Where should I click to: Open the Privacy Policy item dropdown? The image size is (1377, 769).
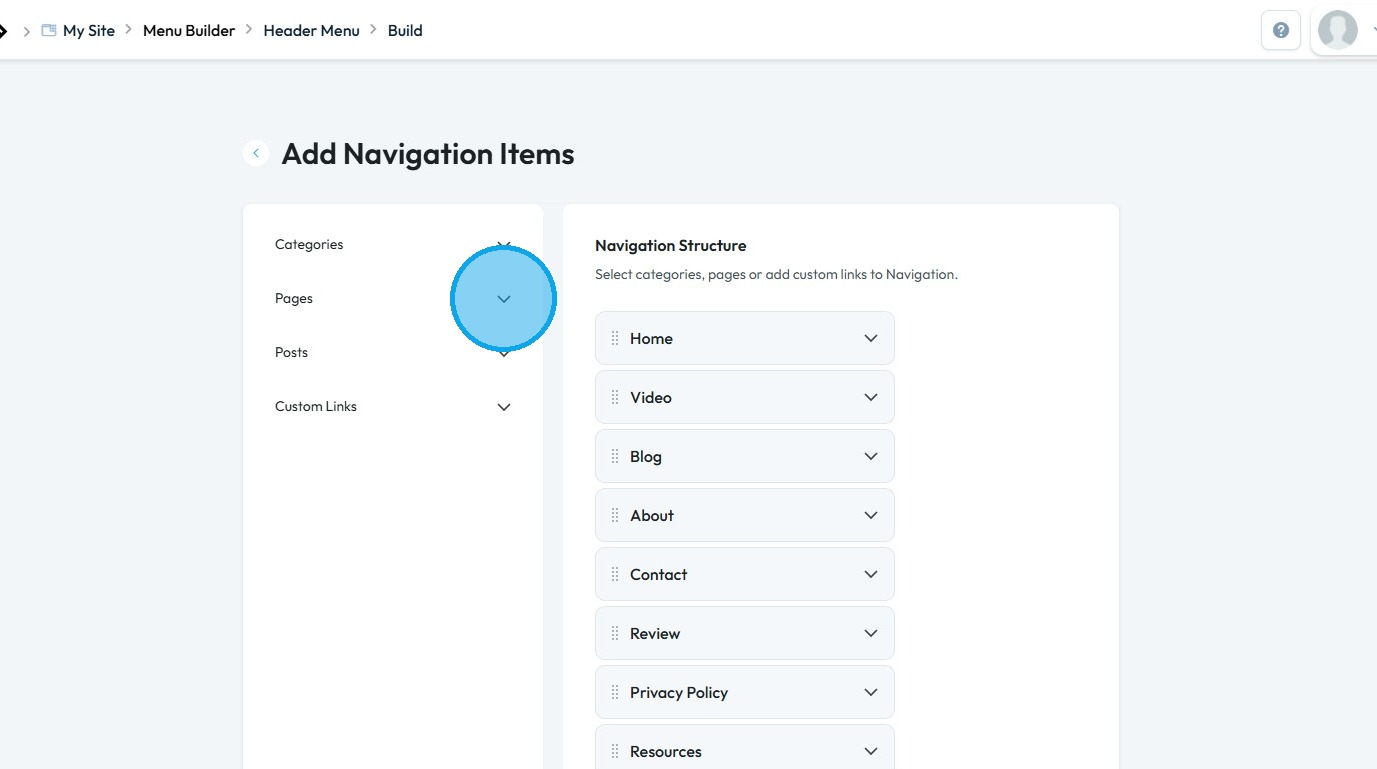(871, 693)
